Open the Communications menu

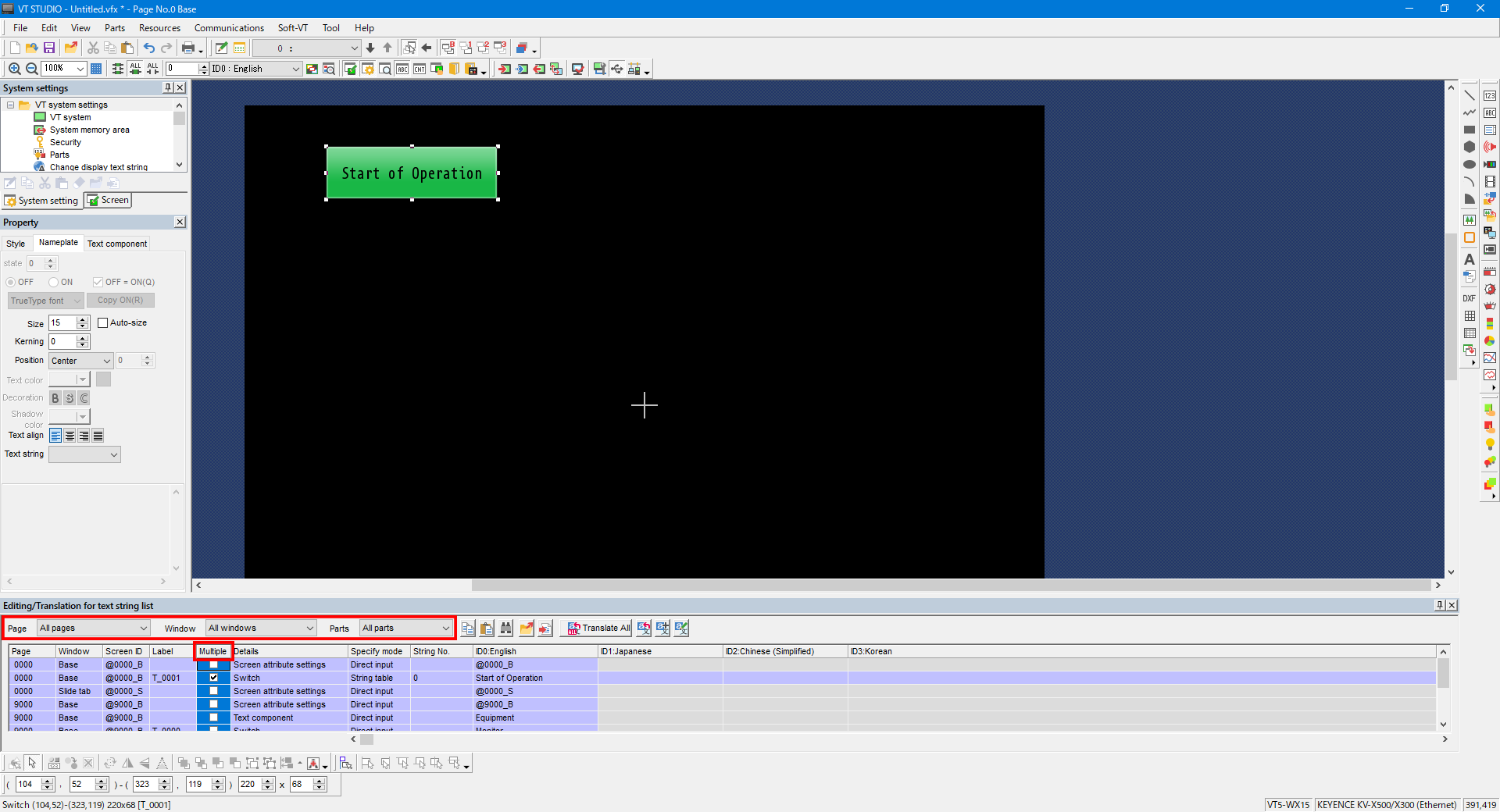(x=229, y=28)
